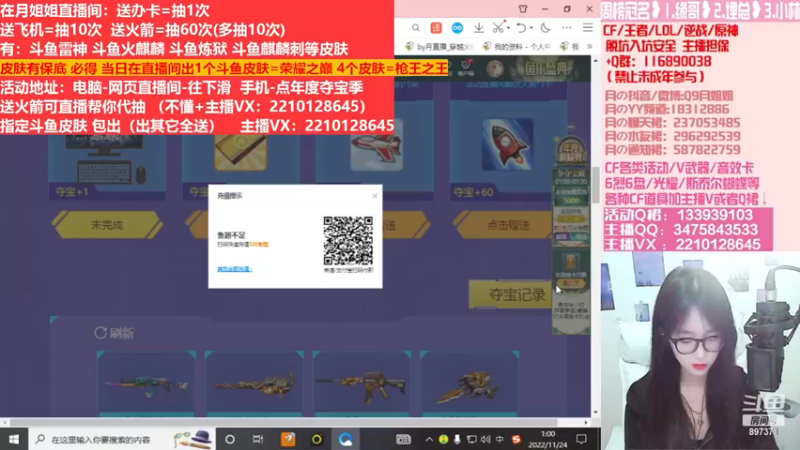Open the yellow ring app on taskbar
This screenshot has height=450, width=800.
pyautogui.click(x=317, y=439)
